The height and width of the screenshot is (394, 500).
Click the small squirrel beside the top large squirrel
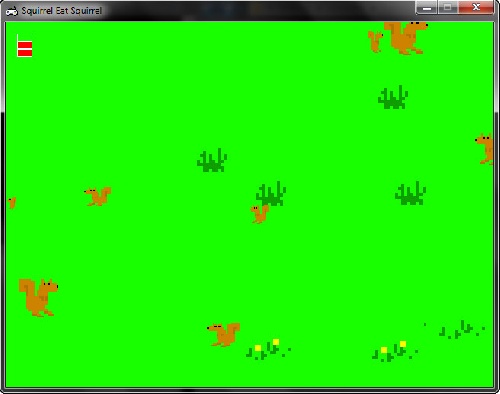375,41
